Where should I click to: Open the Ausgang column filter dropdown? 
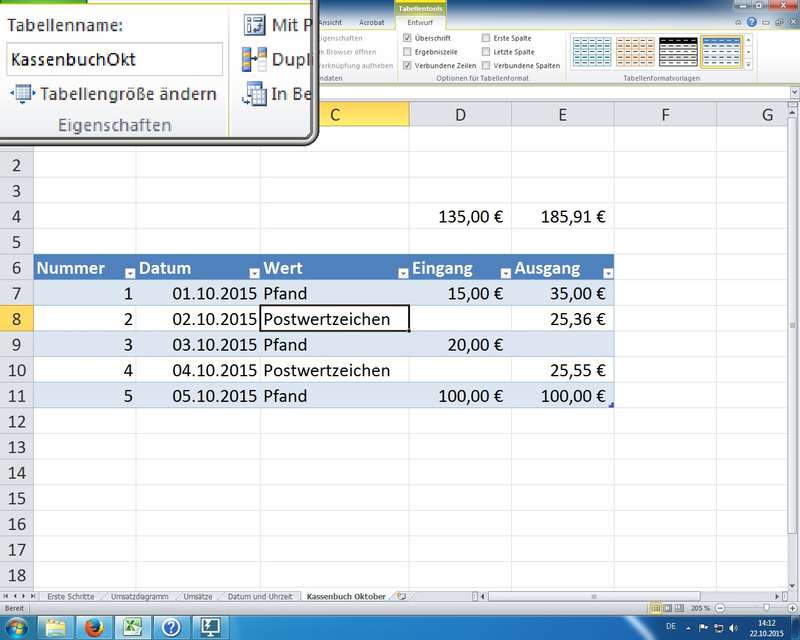pyautogui.click(x=608, y=274)
